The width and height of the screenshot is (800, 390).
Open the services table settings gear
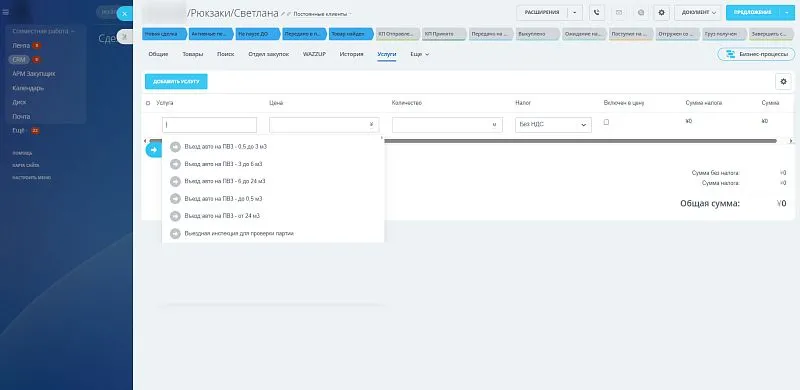pos(783,81)
